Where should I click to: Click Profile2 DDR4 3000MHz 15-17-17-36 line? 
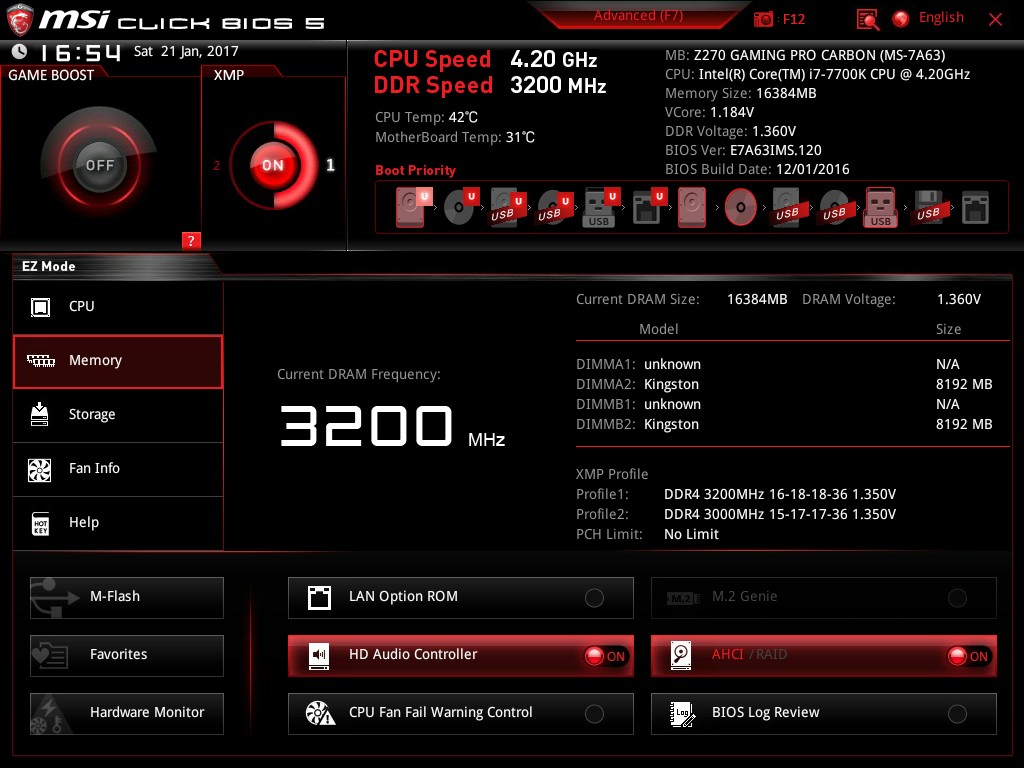coord(736,515)
